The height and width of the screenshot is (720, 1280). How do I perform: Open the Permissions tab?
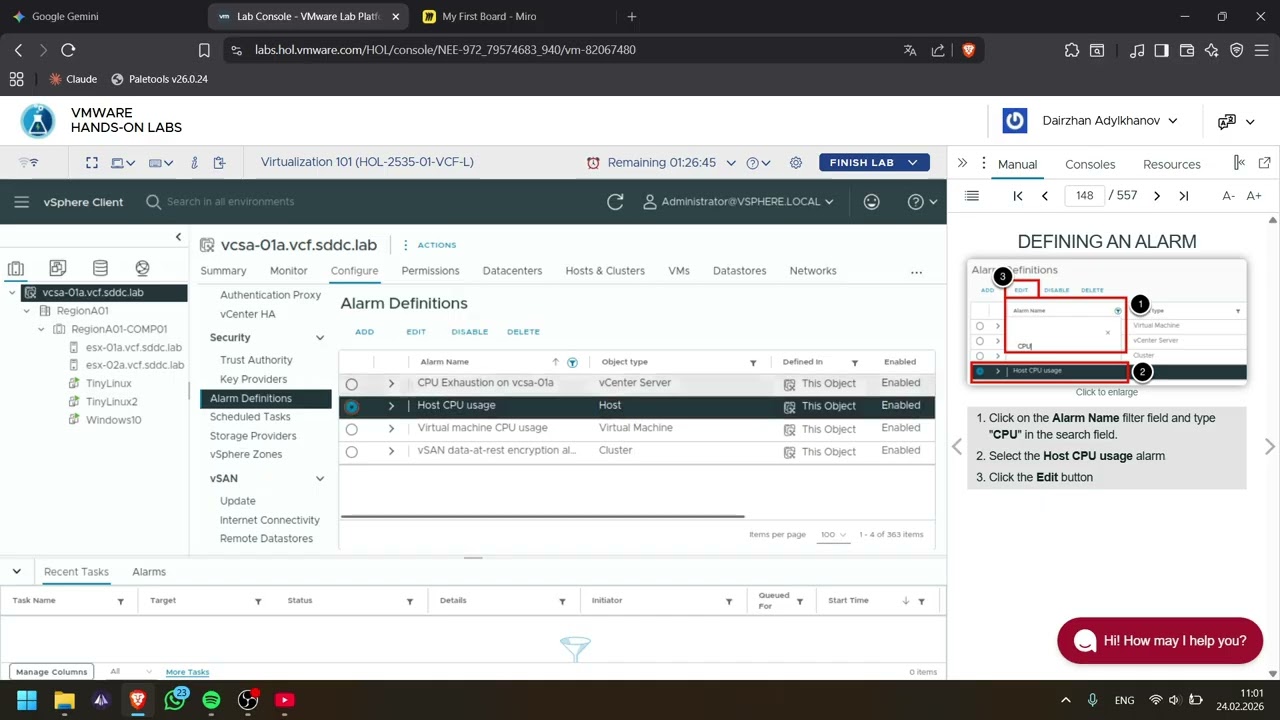430,271
